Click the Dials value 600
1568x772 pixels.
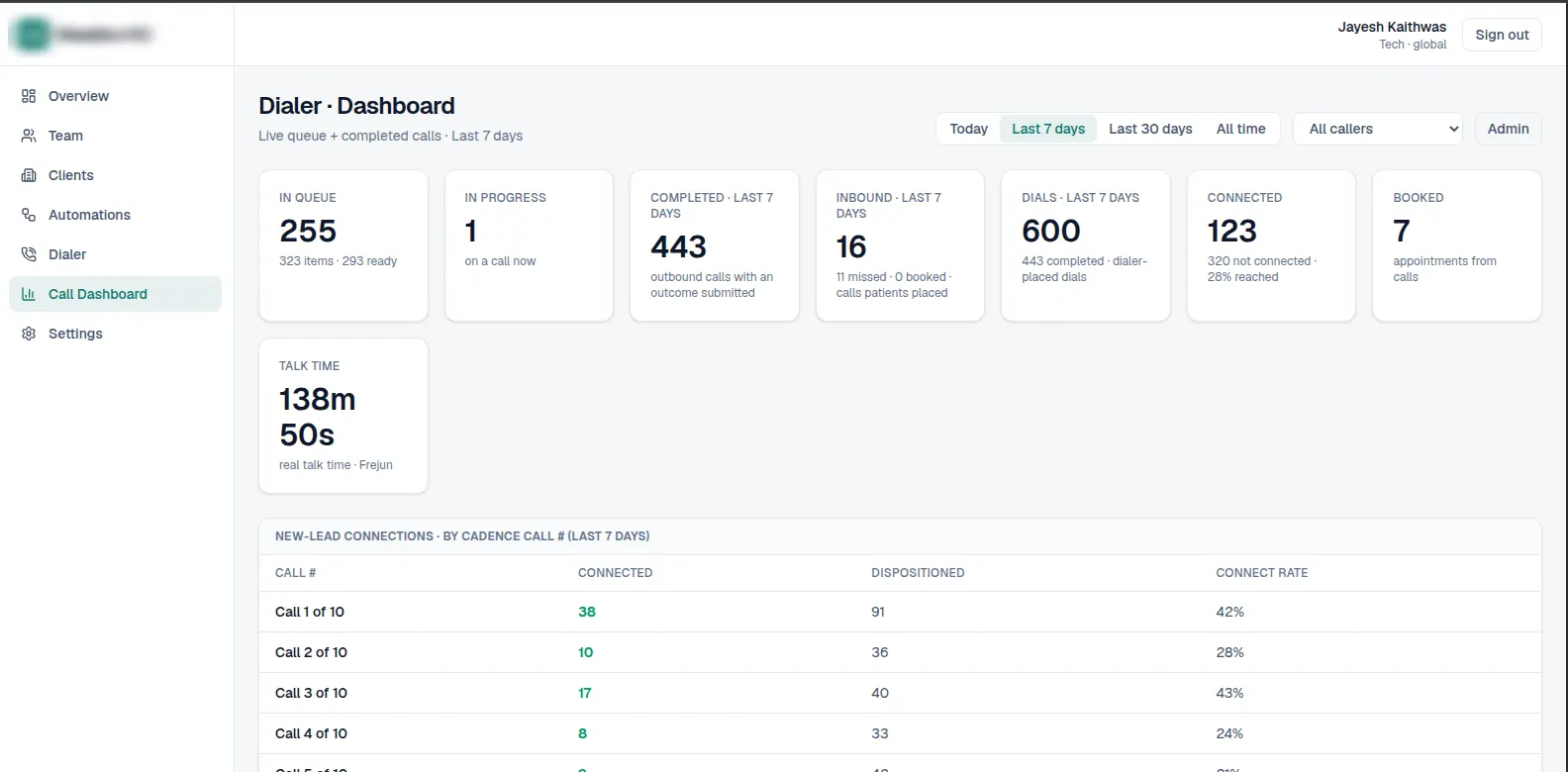pos(1051,231)
